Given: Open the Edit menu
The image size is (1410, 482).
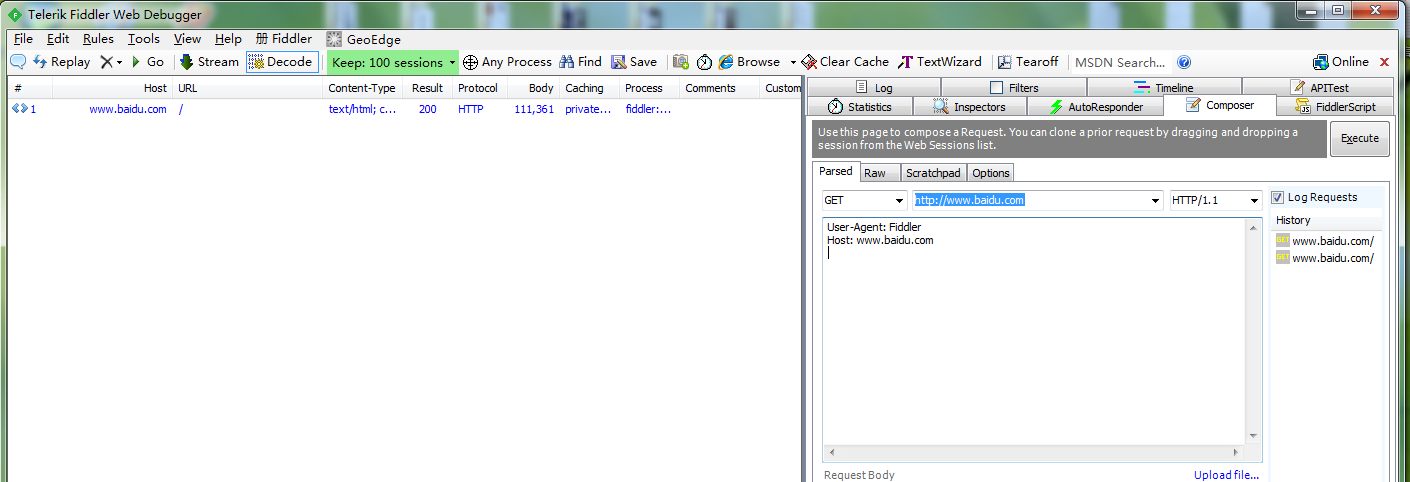Looking at the screenshot, I should [58, 39].
